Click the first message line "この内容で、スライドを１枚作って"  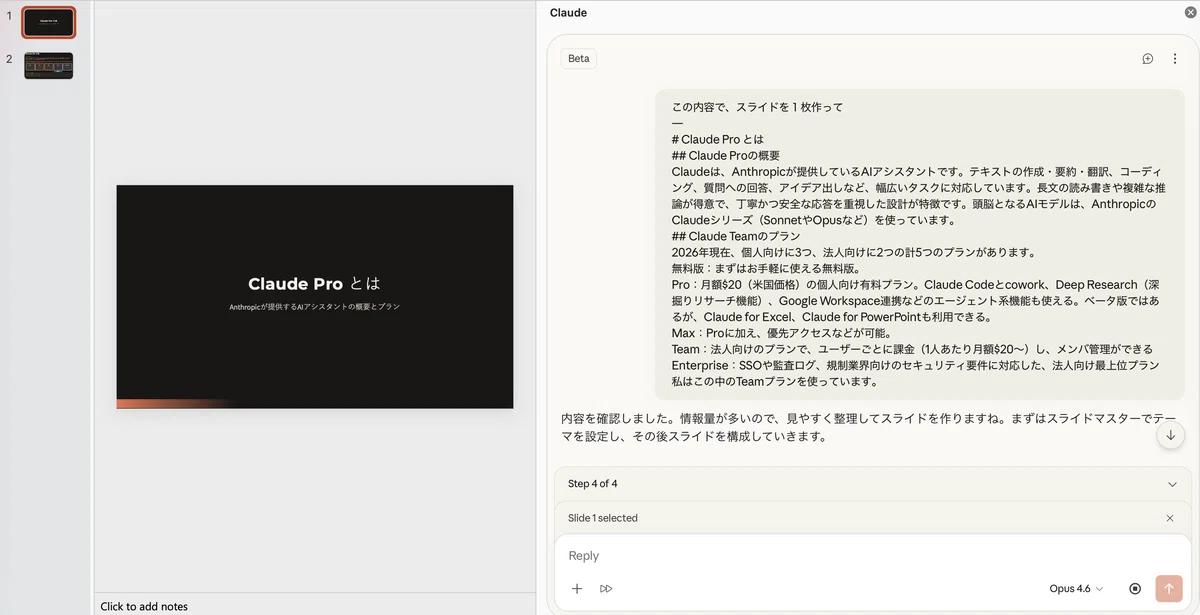(757, 107)
